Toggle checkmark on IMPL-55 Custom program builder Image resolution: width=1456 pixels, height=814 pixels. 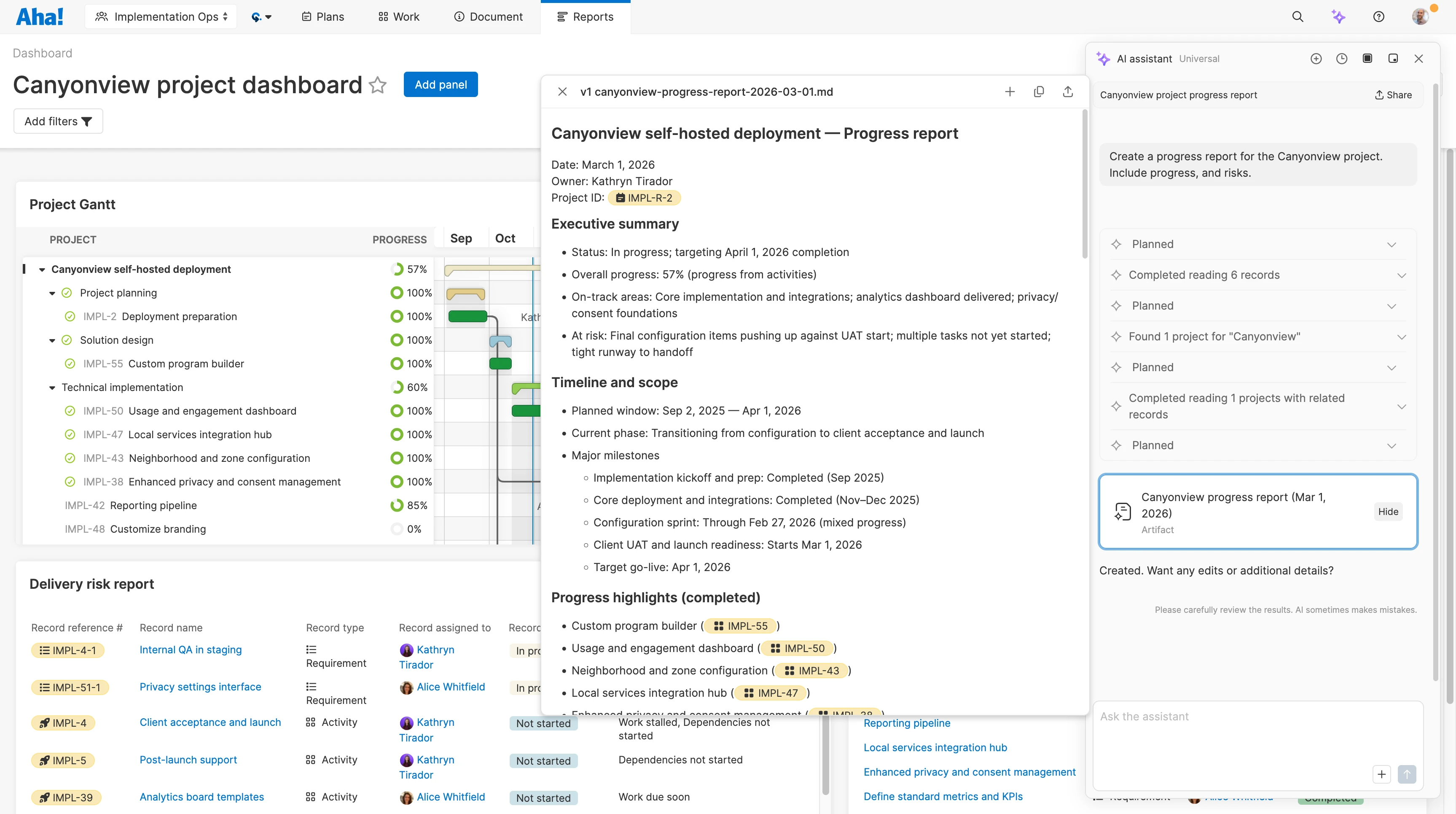[70, 363]
